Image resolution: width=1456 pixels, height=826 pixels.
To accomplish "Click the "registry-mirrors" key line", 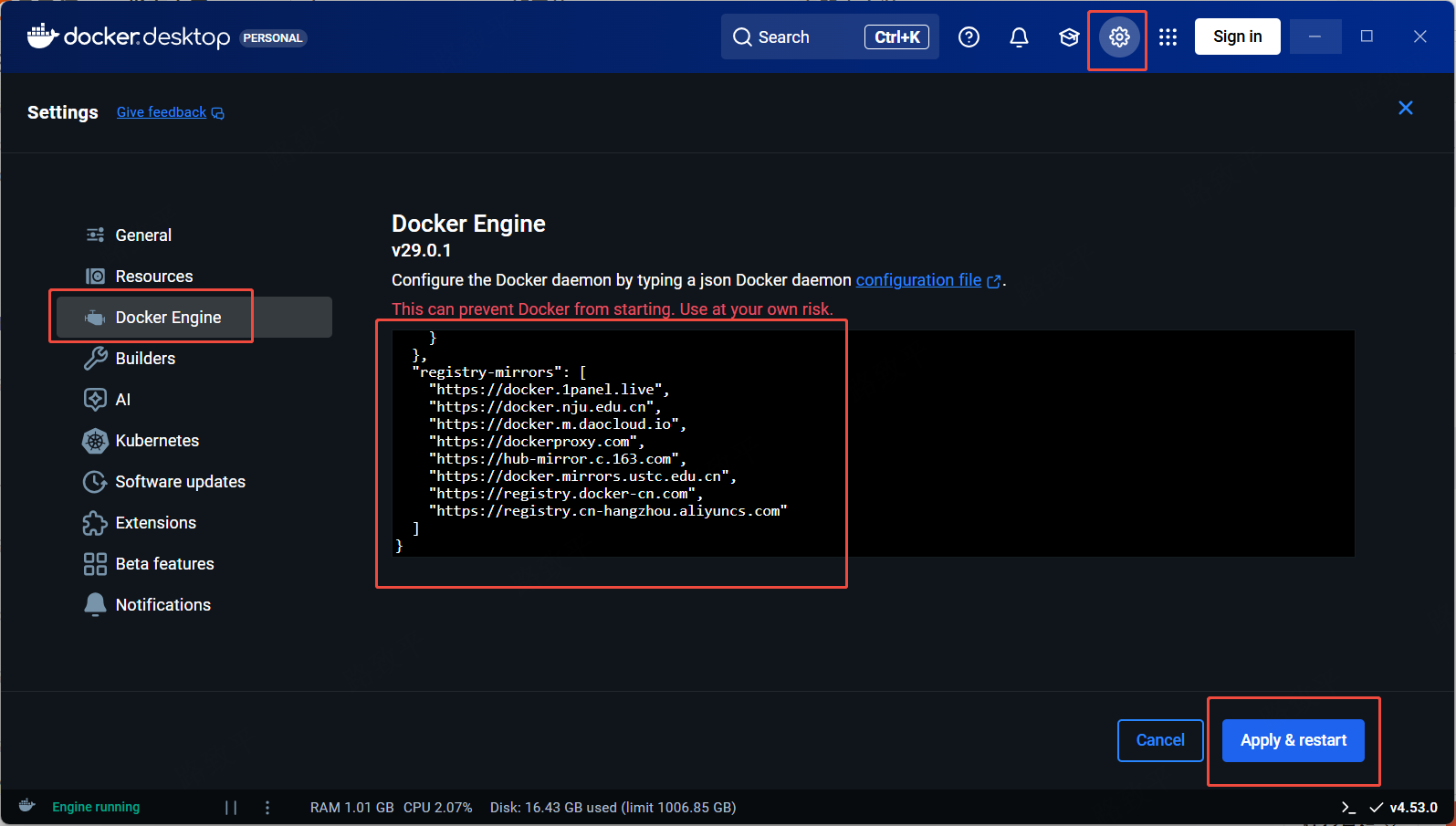I will [x=499, y=372].
